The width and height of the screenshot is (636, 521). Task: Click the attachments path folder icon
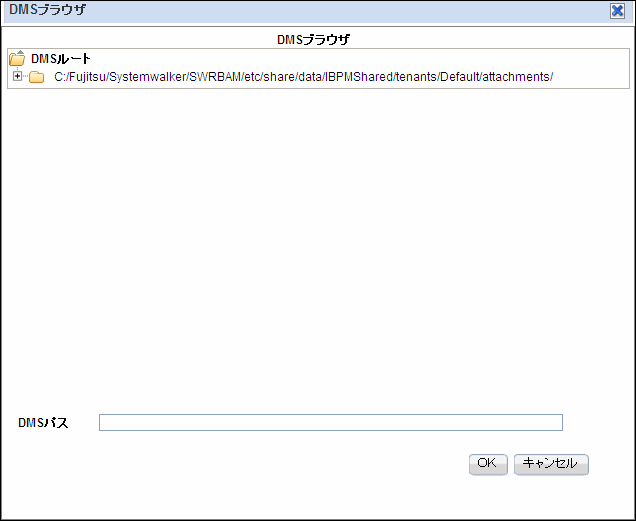[37, 77]
